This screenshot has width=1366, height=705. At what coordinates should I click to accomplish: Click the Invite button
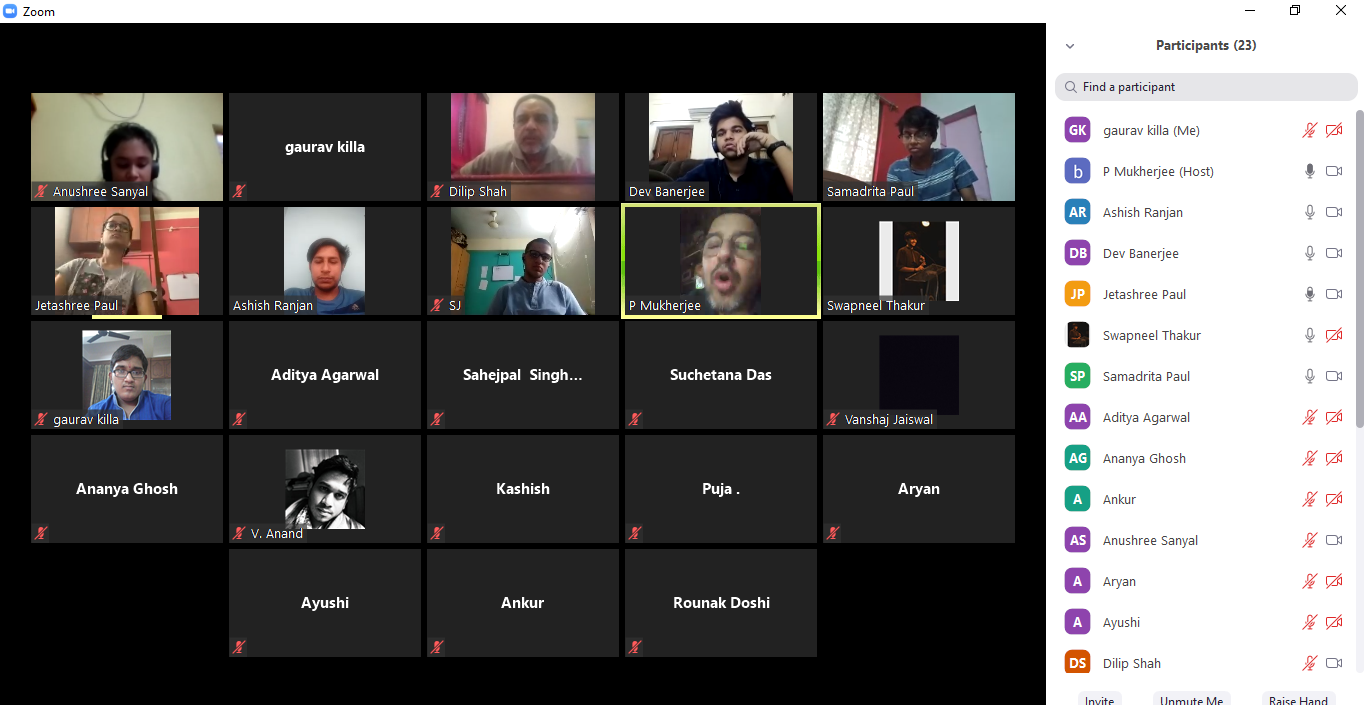point(1100,700)
